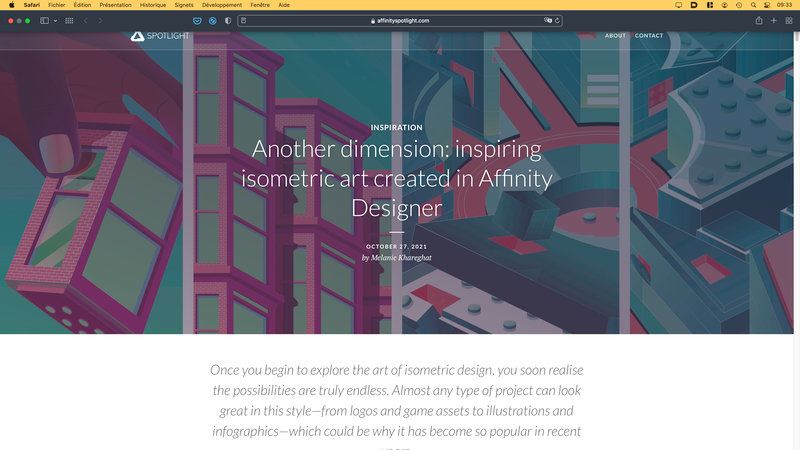Viewport: 800px width, 450px height.
Task: Open the privacy report shield icon
Action: tap(228, 21)
